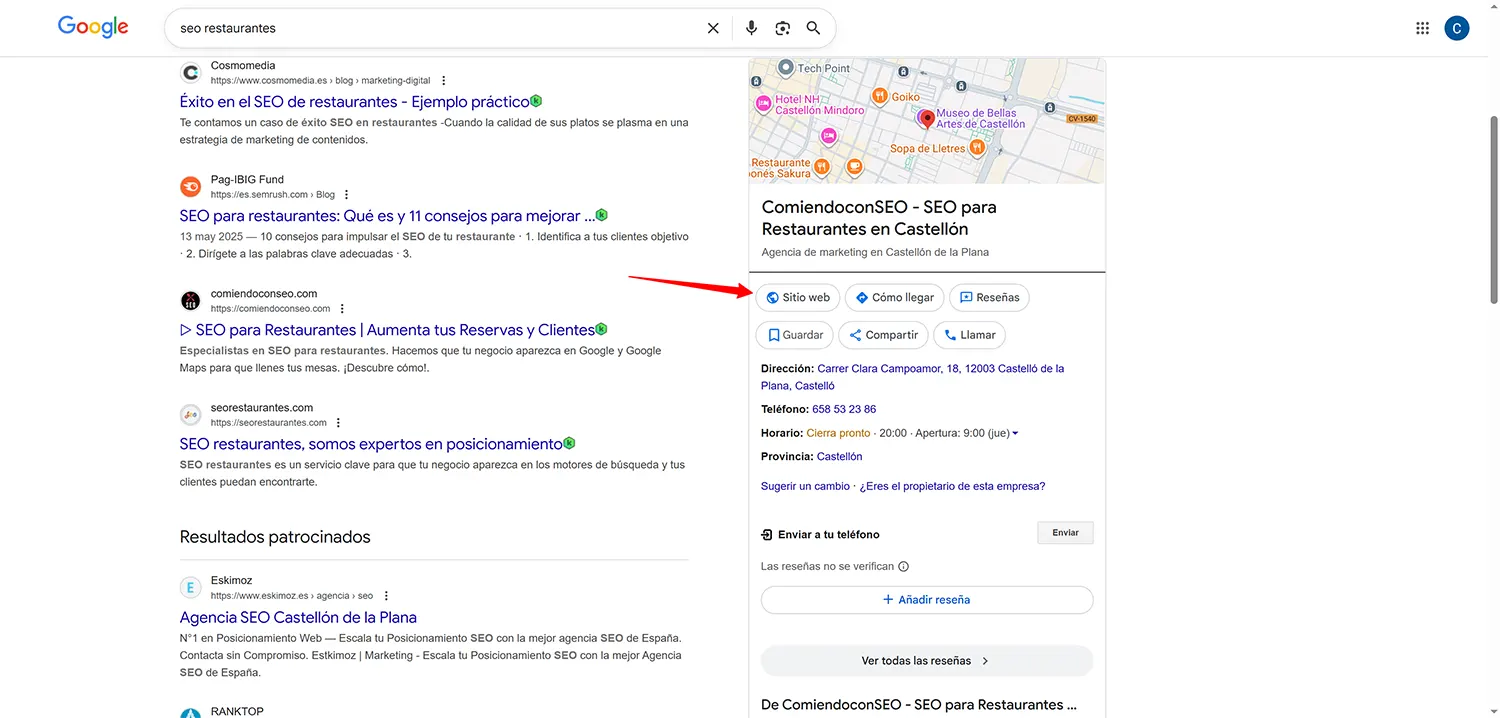Click the 'Museo de Bellas Artes de Castellón' map label
Screen dimensions: 1500x718
click(x=981, y=119)
